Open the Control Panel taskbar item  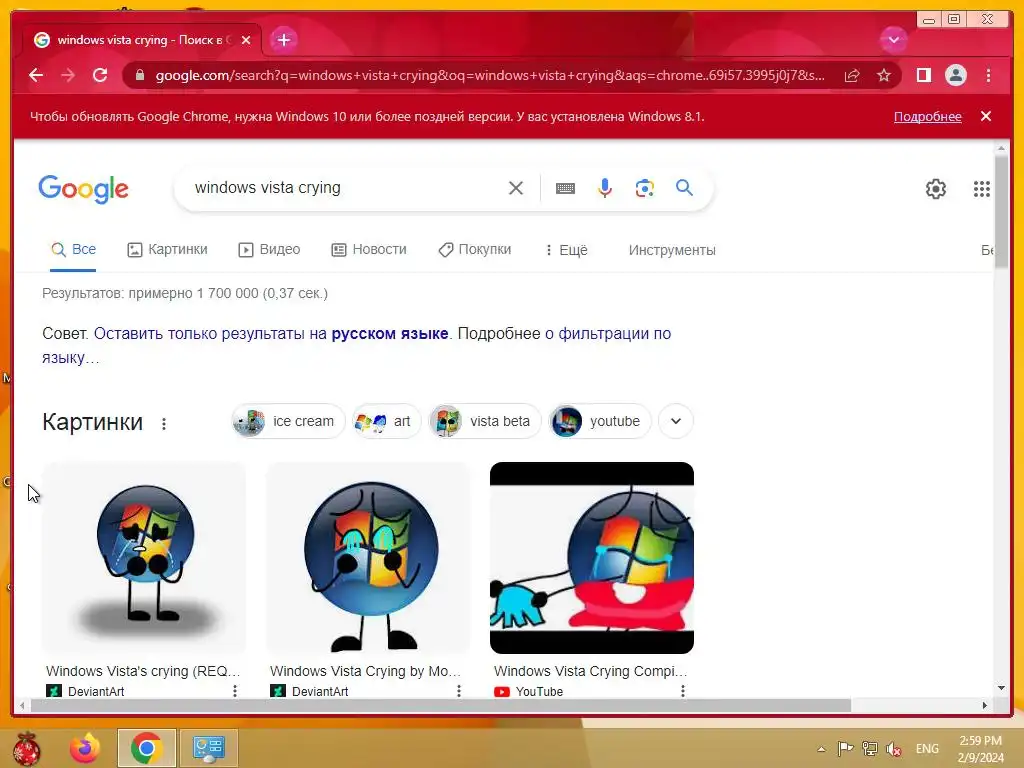(209, 748)
